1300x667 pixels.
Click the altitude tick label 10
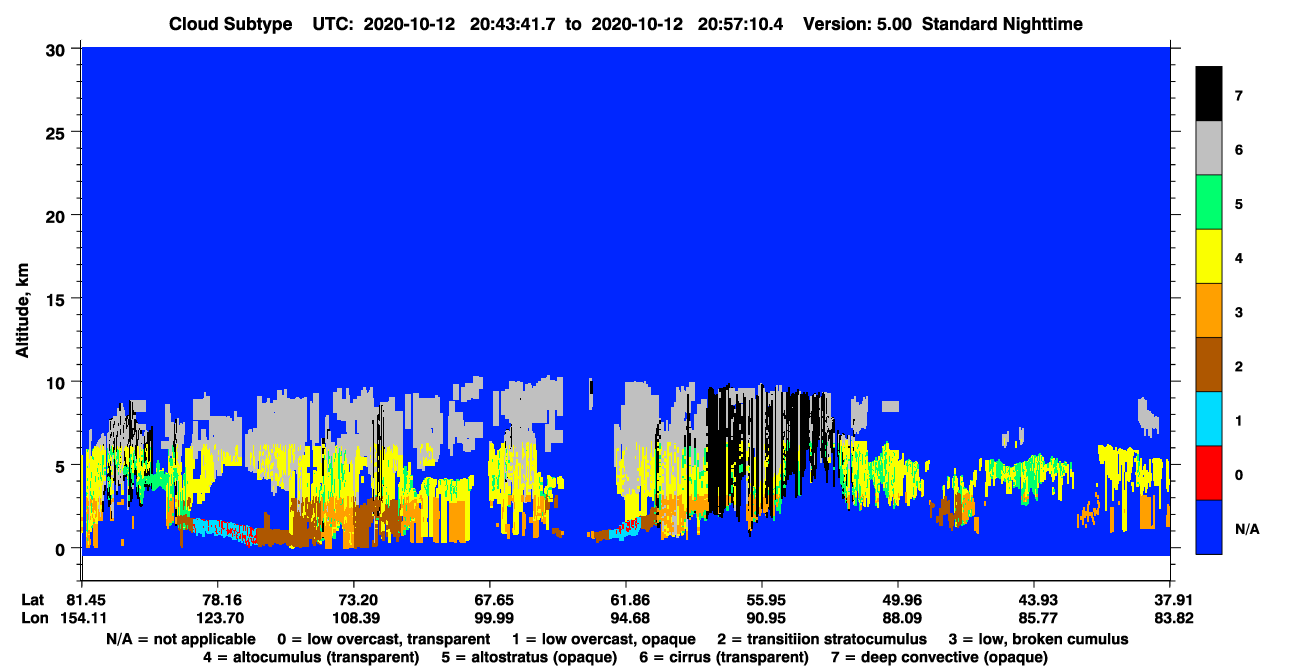(x=58, y=382)
